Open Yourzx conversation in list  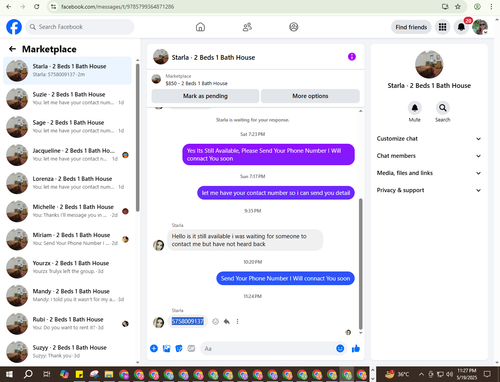pyautogui.click(x=67, y=267)
